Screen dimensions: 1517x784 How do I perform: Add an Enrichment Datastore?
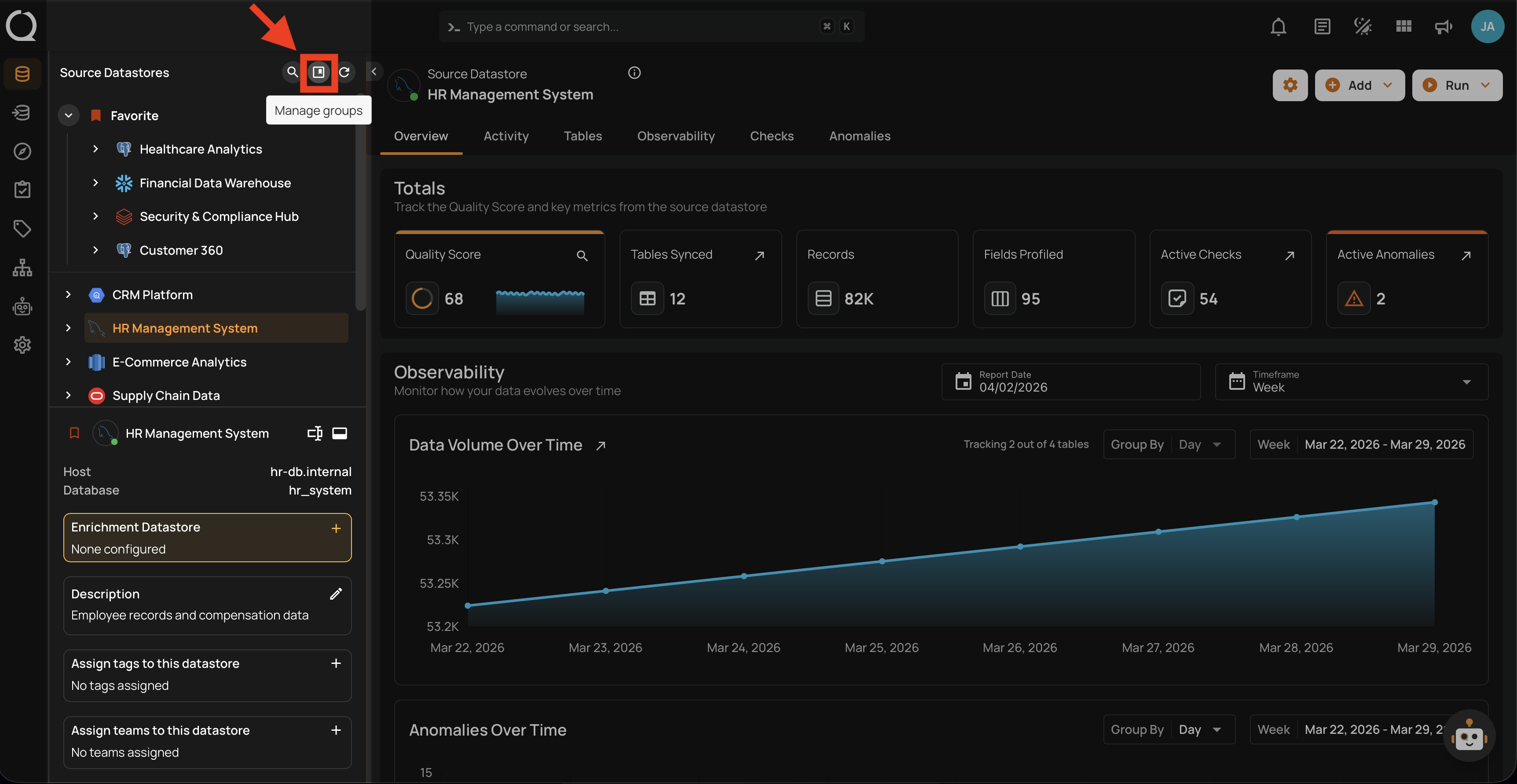coord(336,528)
